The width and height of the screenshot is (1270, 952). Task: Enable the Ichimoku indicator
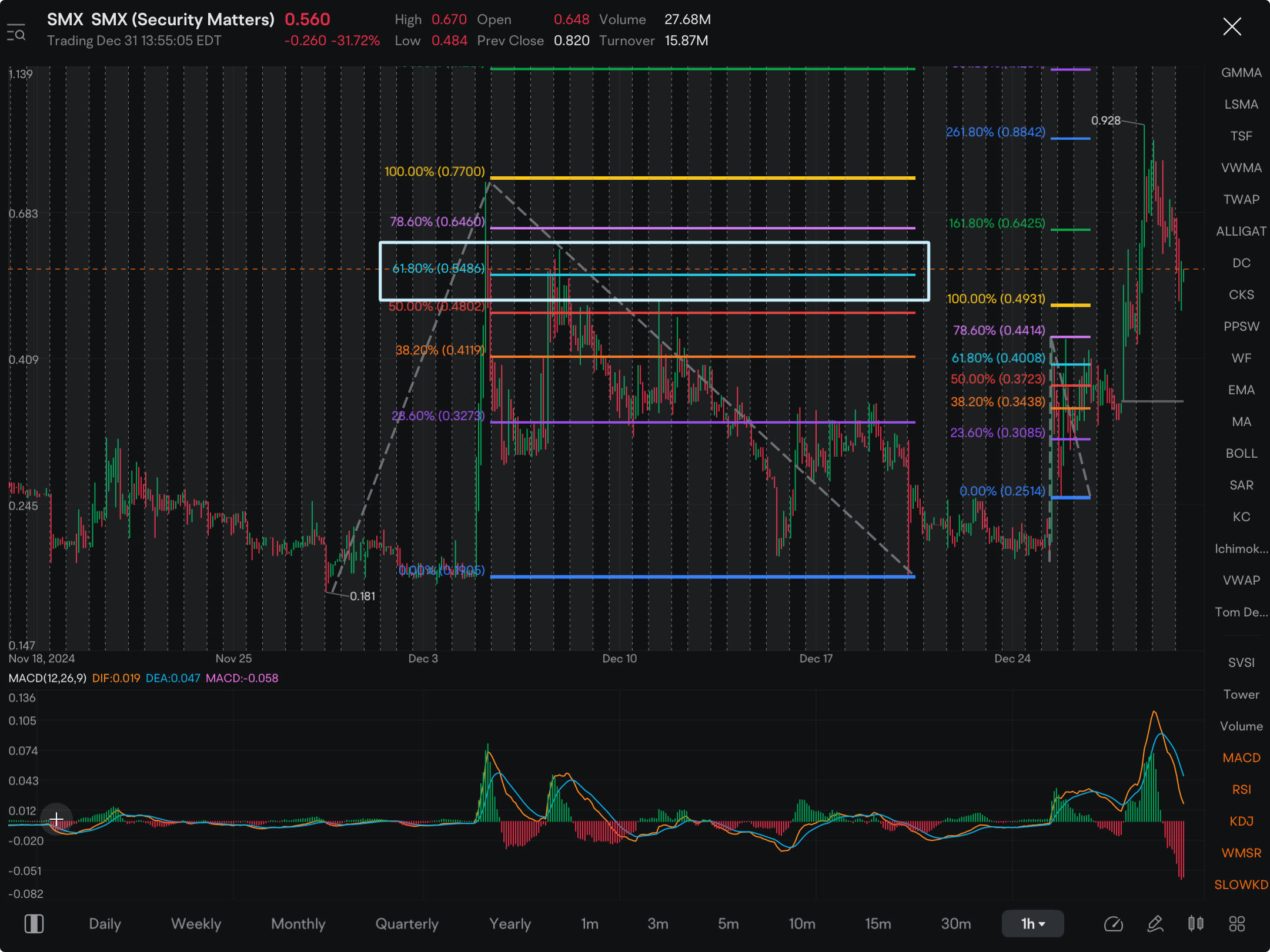[x=1241, y=549]
